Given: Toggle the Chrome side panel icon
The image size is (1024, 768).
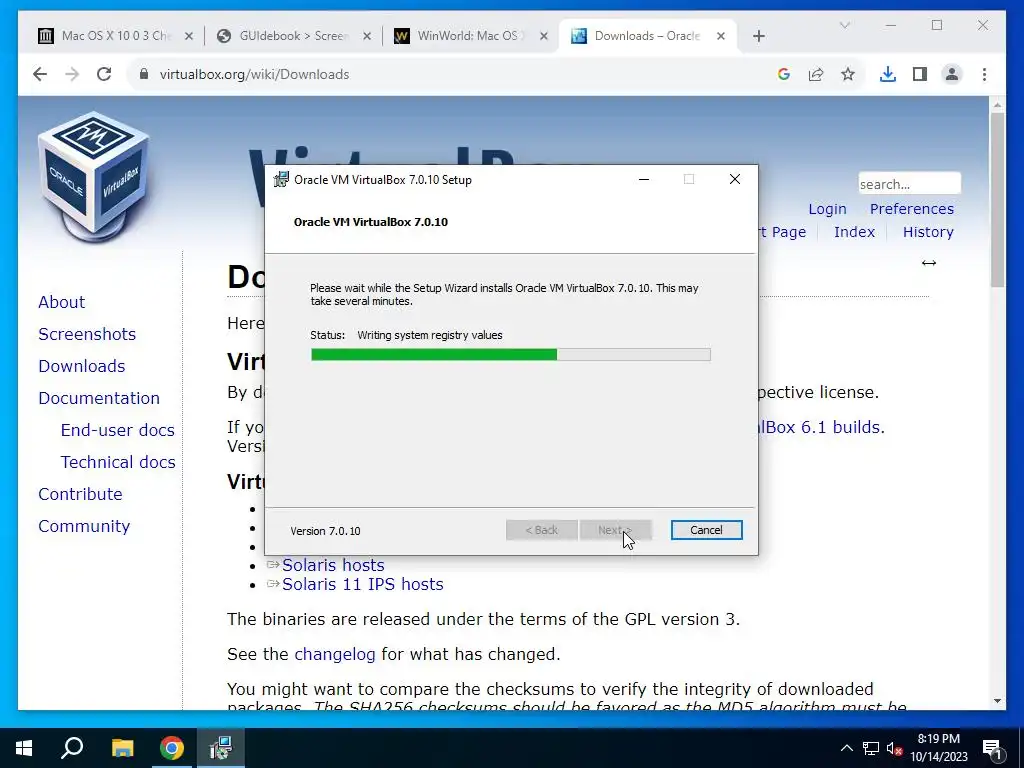Looking at the screenshot, I should [920, 74].
